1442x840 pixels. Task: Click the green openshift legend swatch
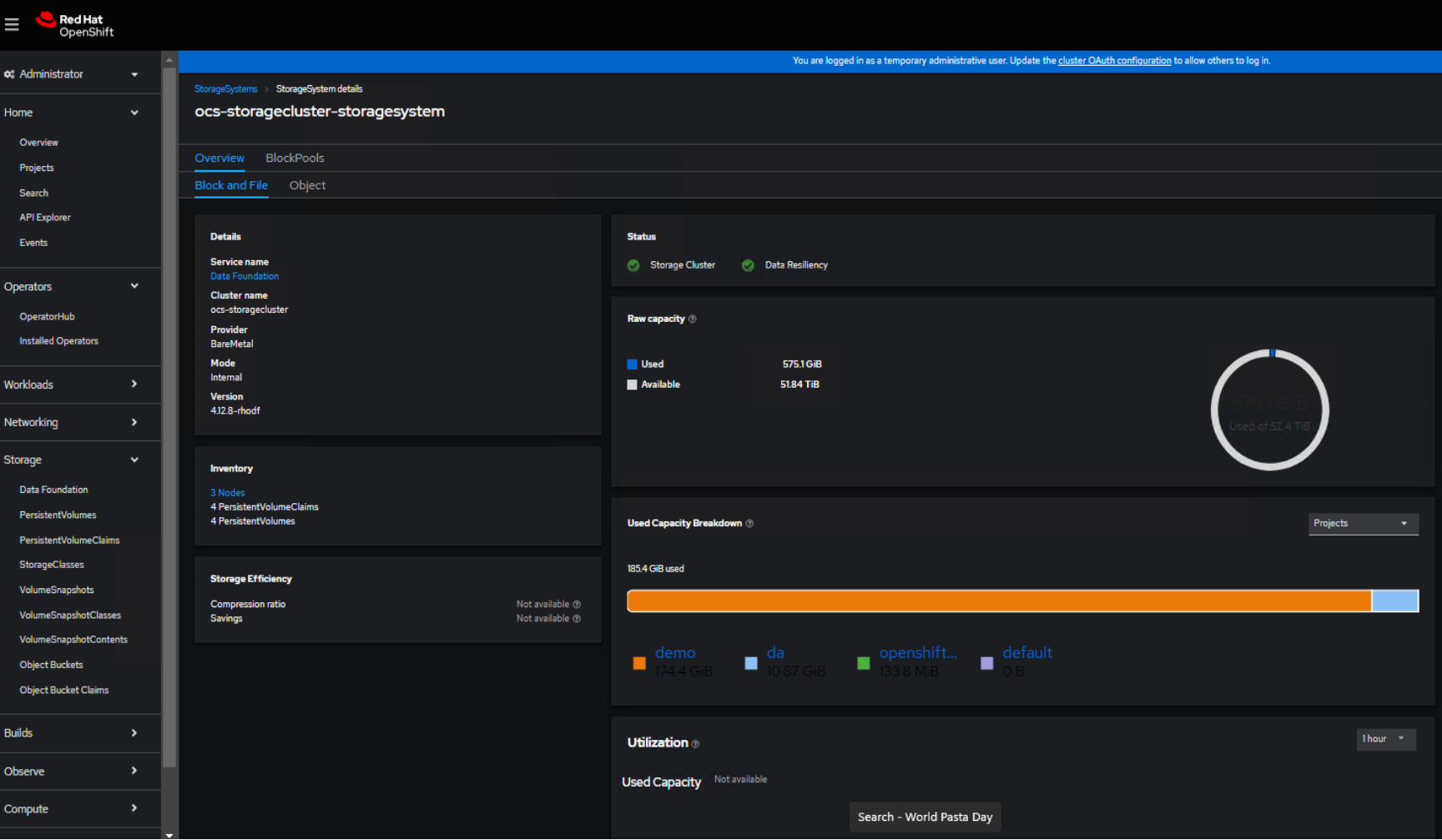[864, 664]
